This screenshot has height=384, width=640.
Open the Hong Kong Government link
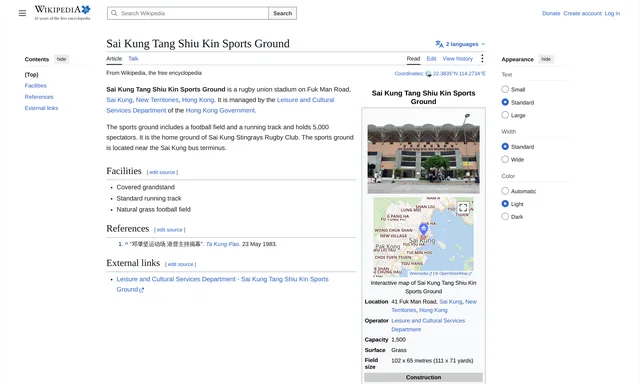pyautogui.click(x=220, y=111)
